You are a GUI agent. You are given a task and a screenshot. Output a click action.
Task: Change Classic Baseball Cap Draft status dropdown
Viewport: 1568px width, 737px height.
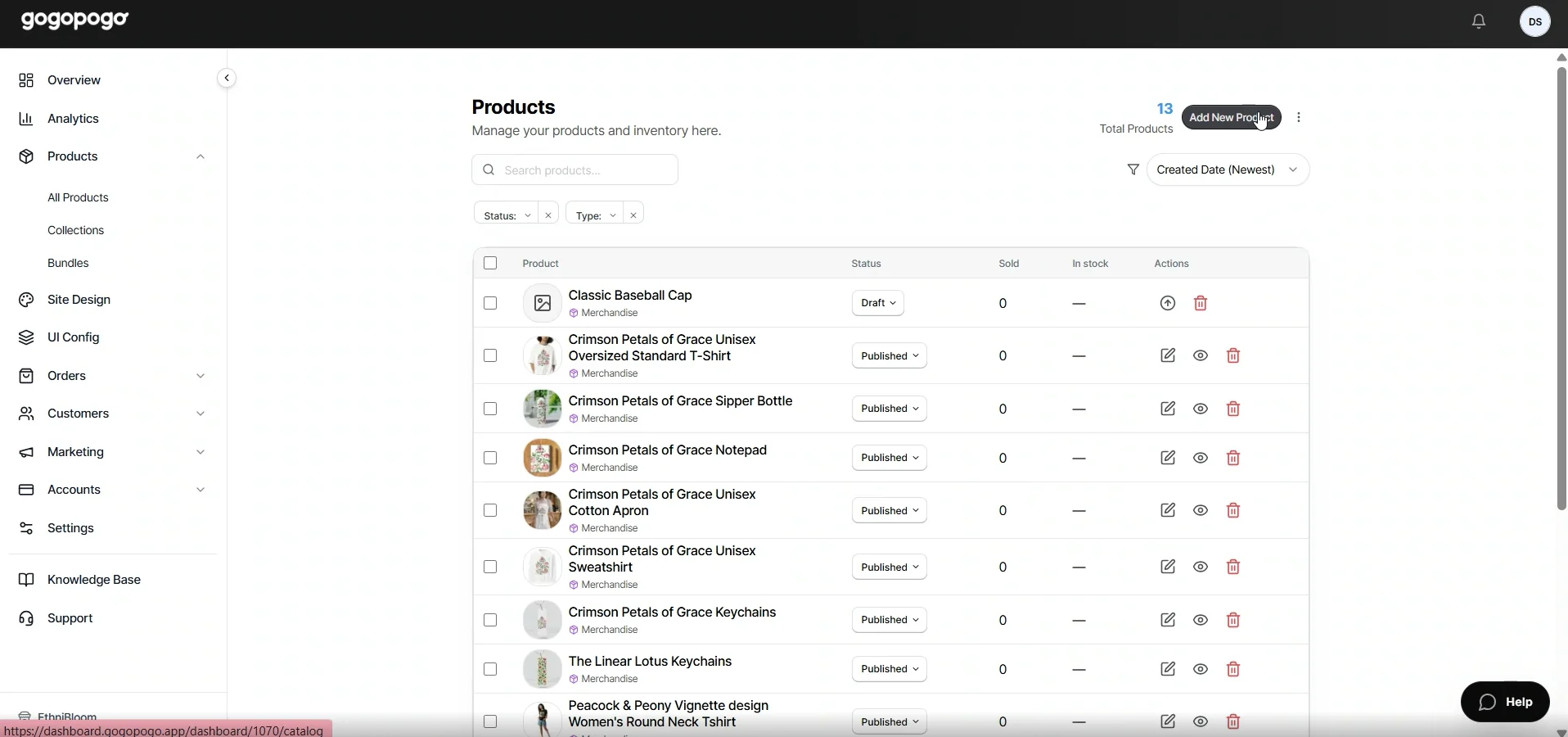point(878,303)
